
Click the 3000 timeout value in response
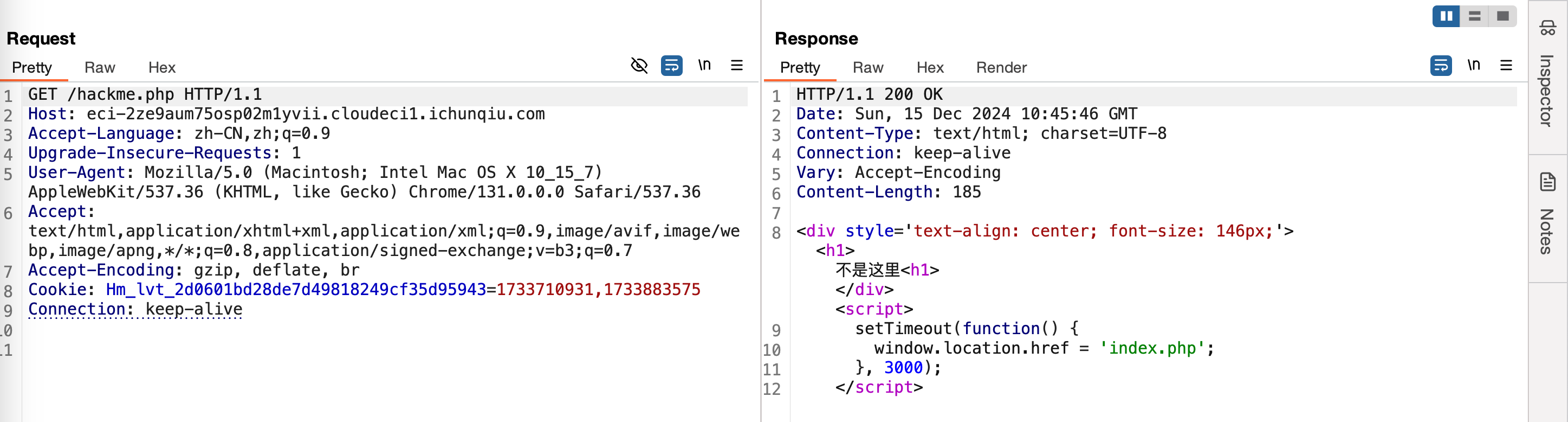903,367
